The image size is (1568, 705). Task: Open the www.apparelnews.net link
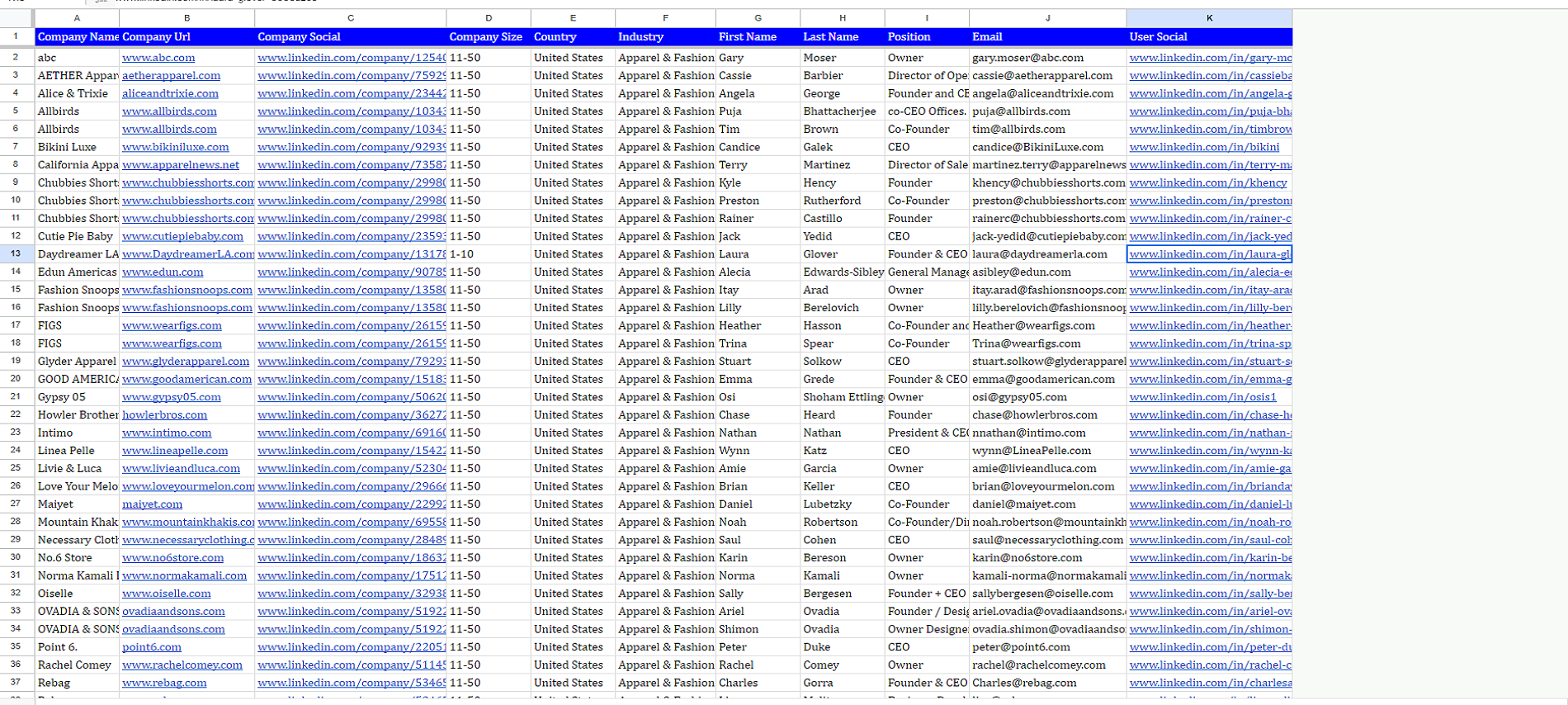coord(181,165)
